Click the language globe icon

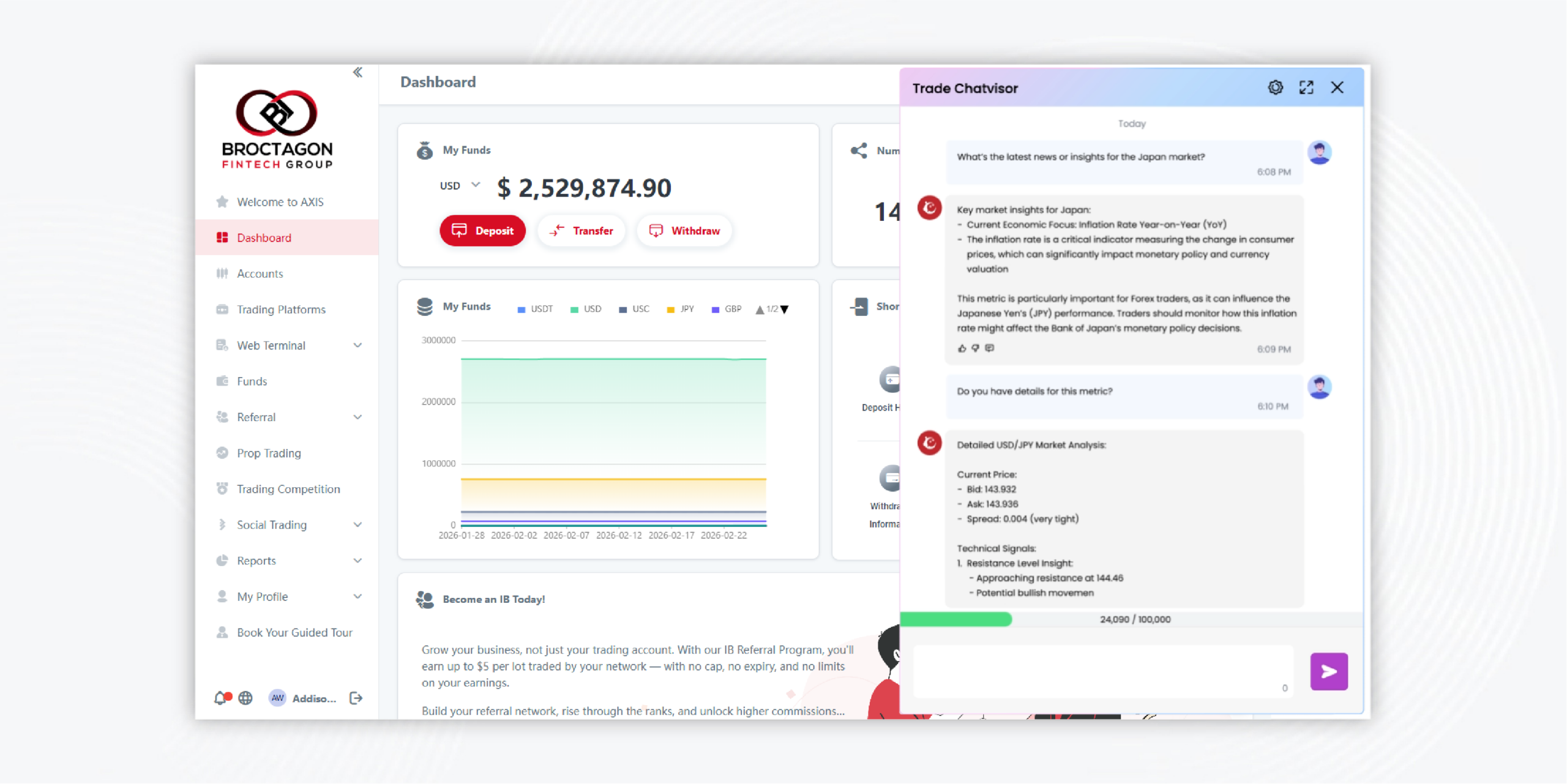[245, 698]
